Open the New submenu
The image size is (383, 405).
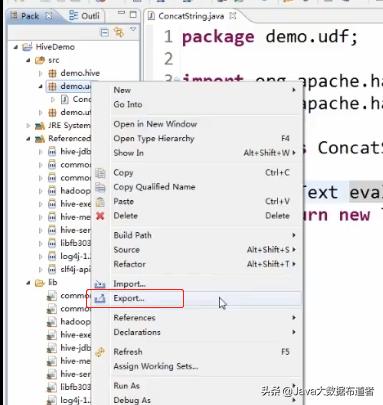tap(198, 90)
